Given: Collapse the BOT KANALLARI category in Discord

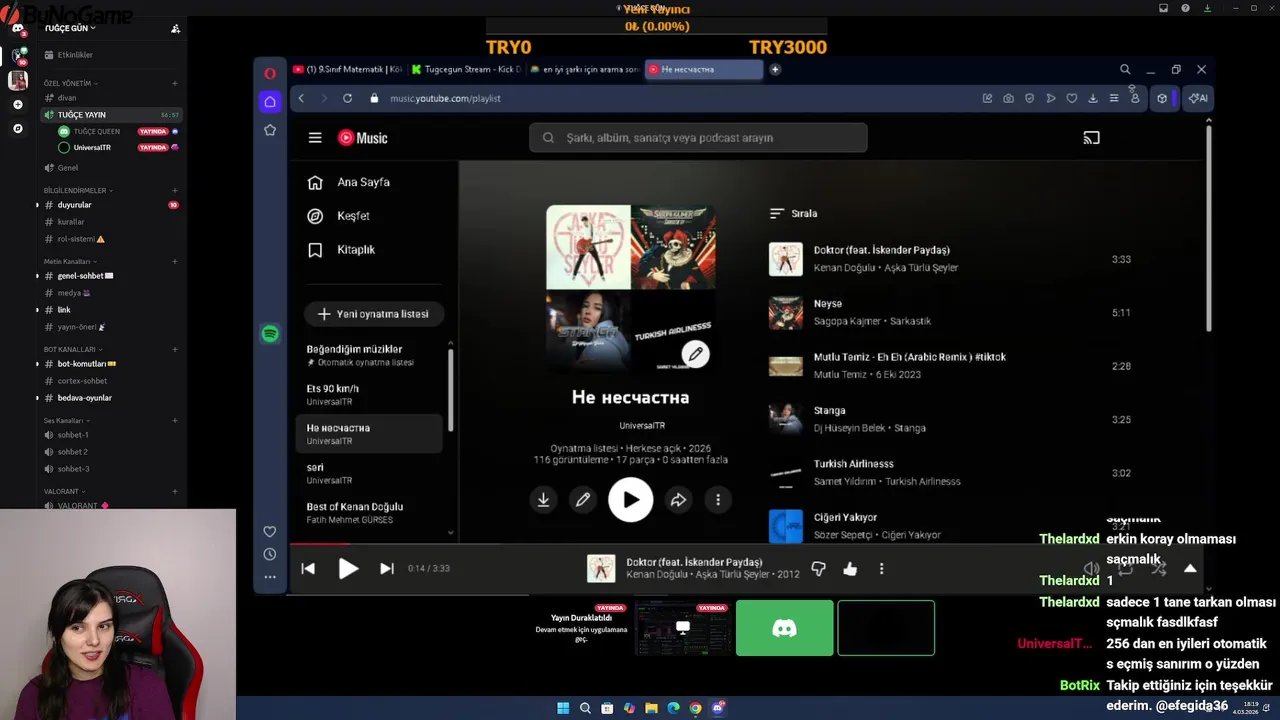Looking at the screenshot, I should pyautogui.click(x=72, y=349).
